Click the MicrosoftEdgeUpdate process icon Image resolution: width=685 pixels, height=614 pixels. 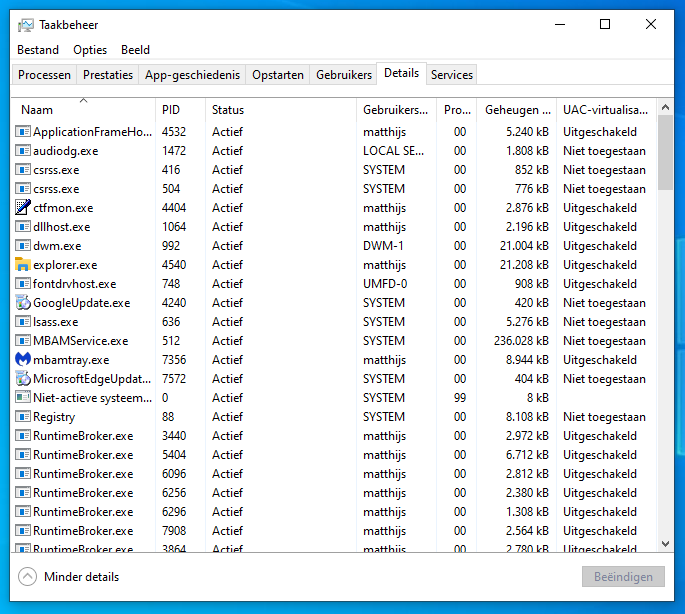(24, 379)
